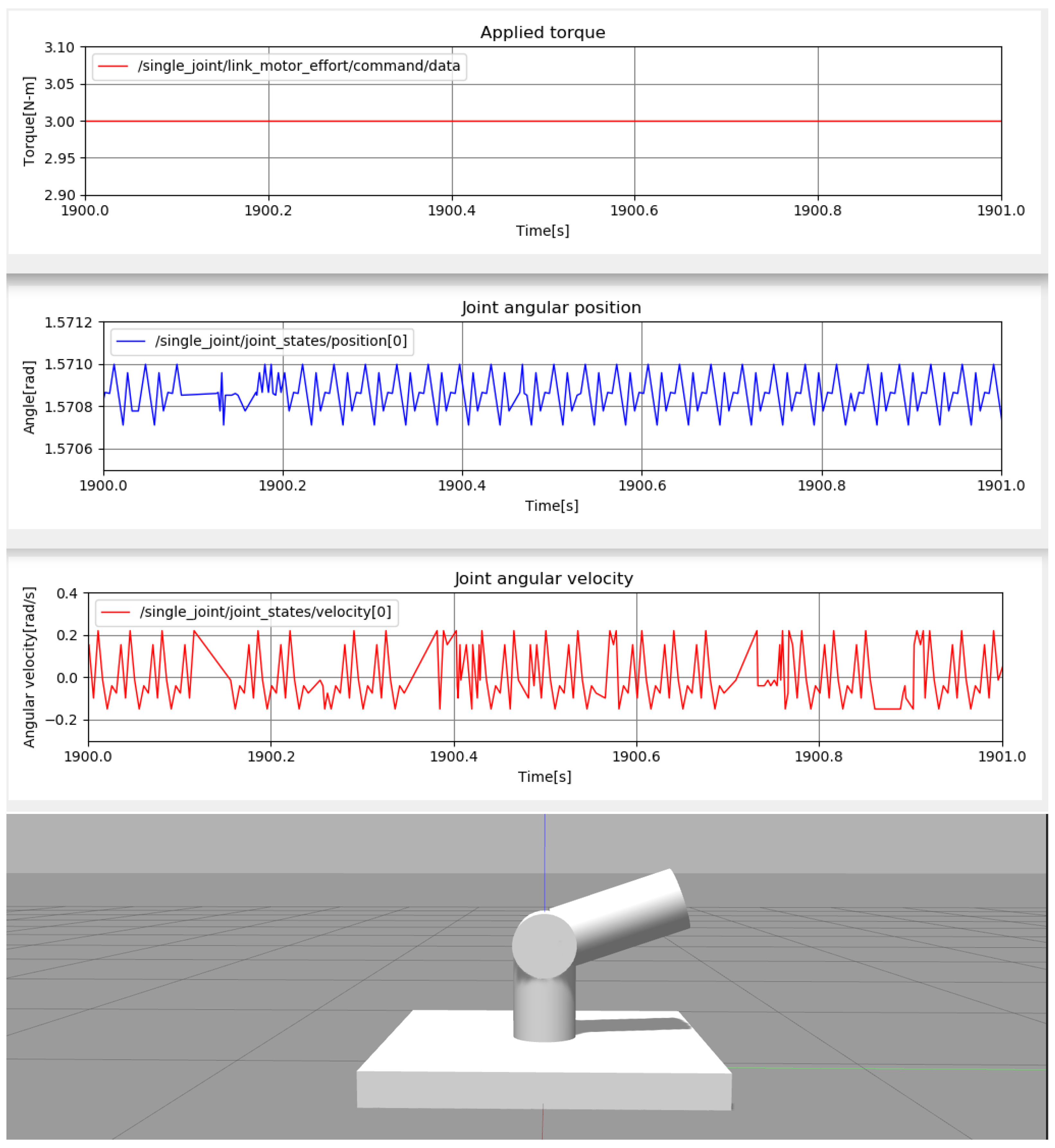Click the 3.10 tick on the torque axis
The height and width of the screenshot is (1148, 1055).
pos(59,47)
